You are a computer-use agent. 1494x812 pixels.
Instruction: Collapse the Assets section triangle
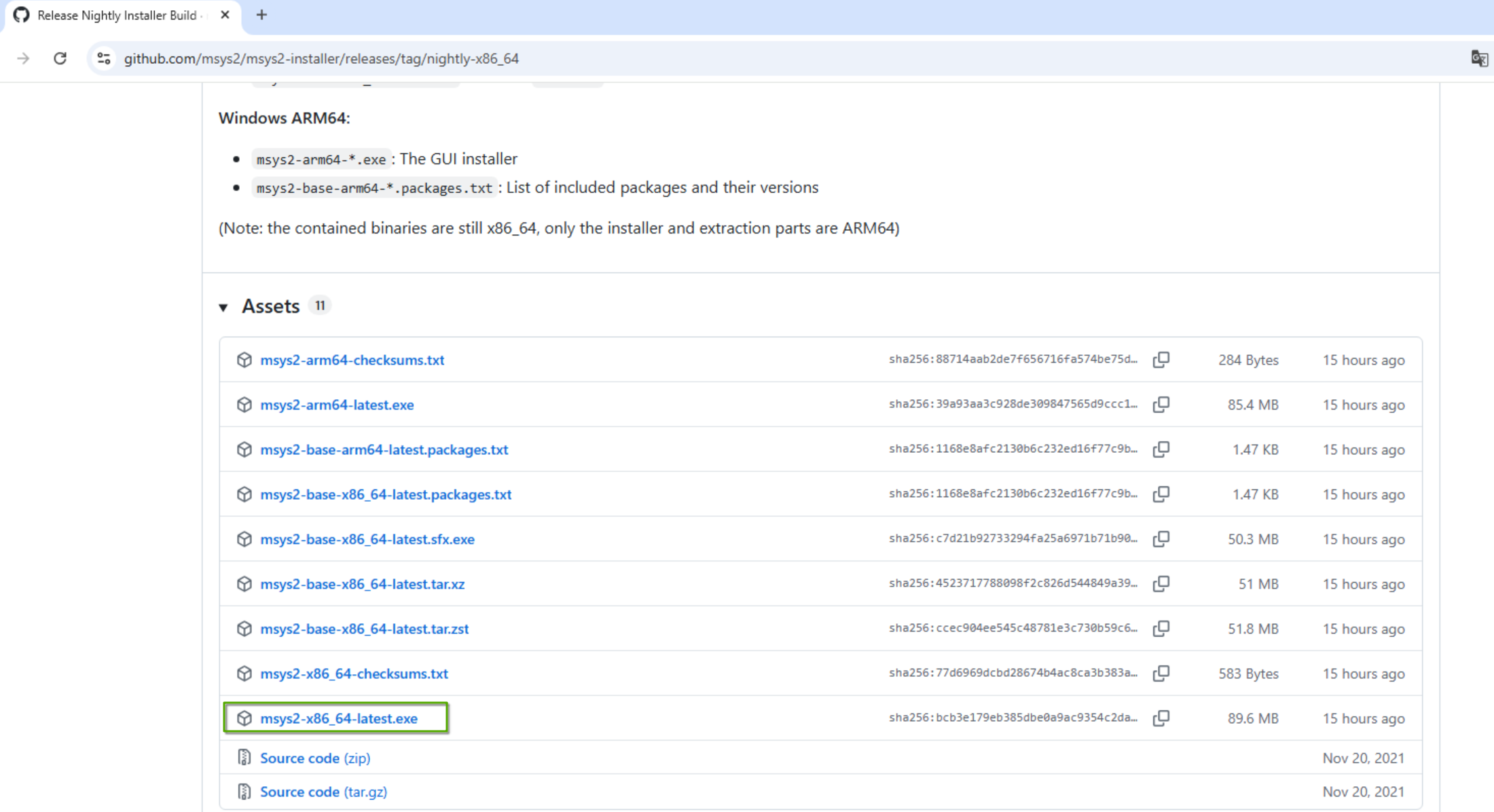223,308
